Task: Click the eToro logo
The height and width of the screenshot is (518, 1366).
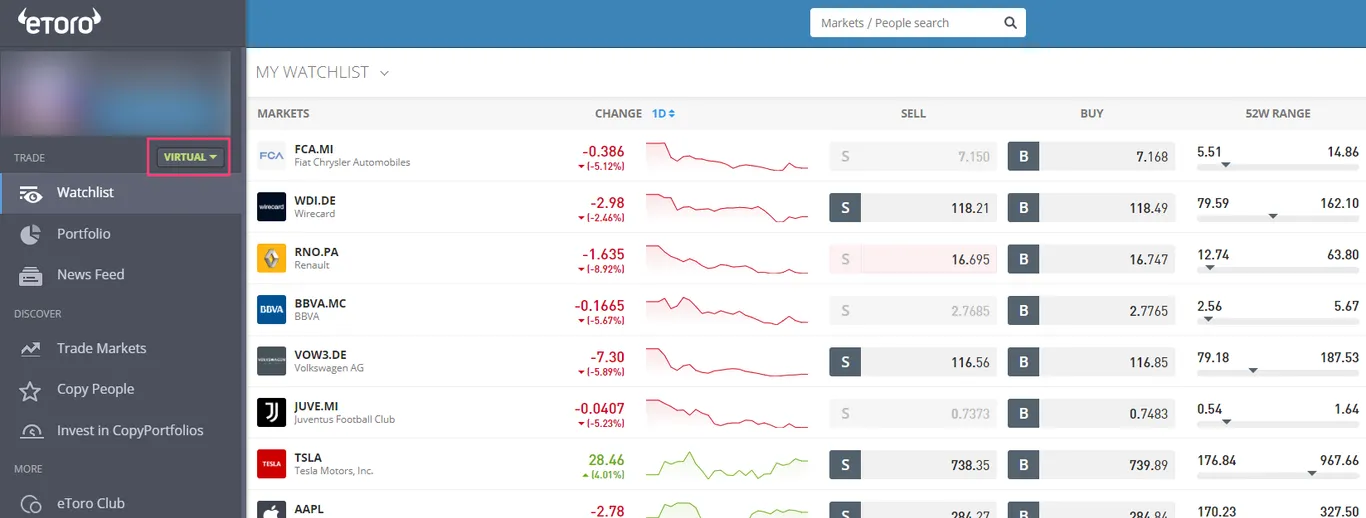Action: (x=60, y=20)
